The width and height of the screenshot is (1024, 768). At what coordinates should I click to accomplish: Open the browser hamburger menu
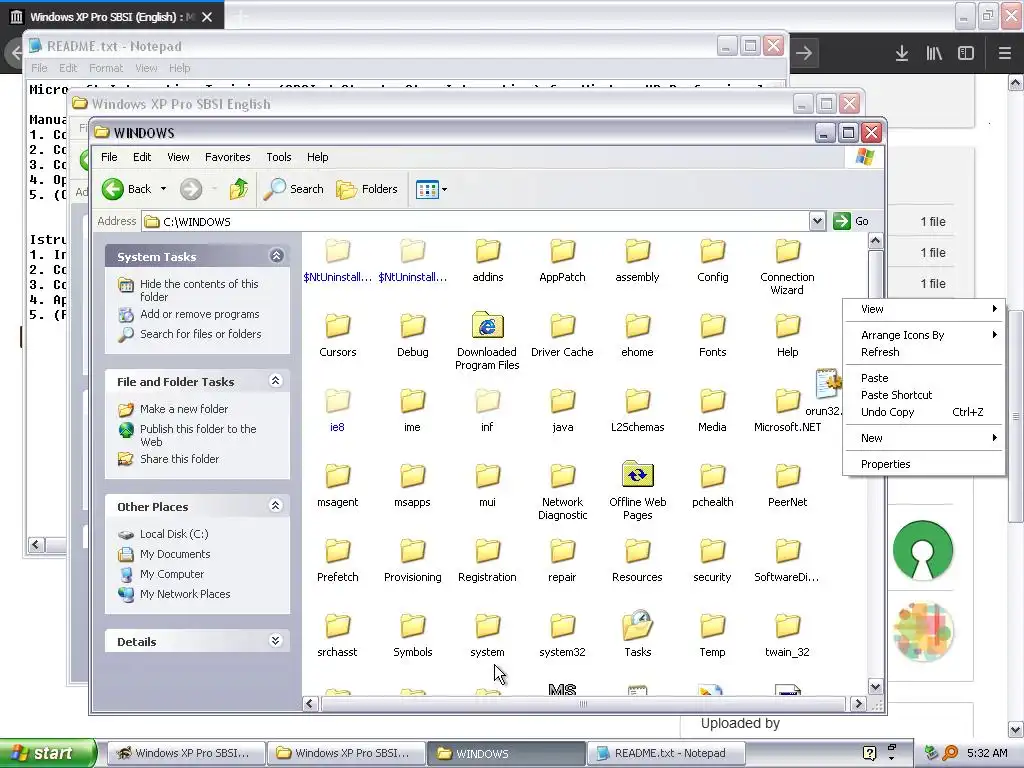point(1005,53)
